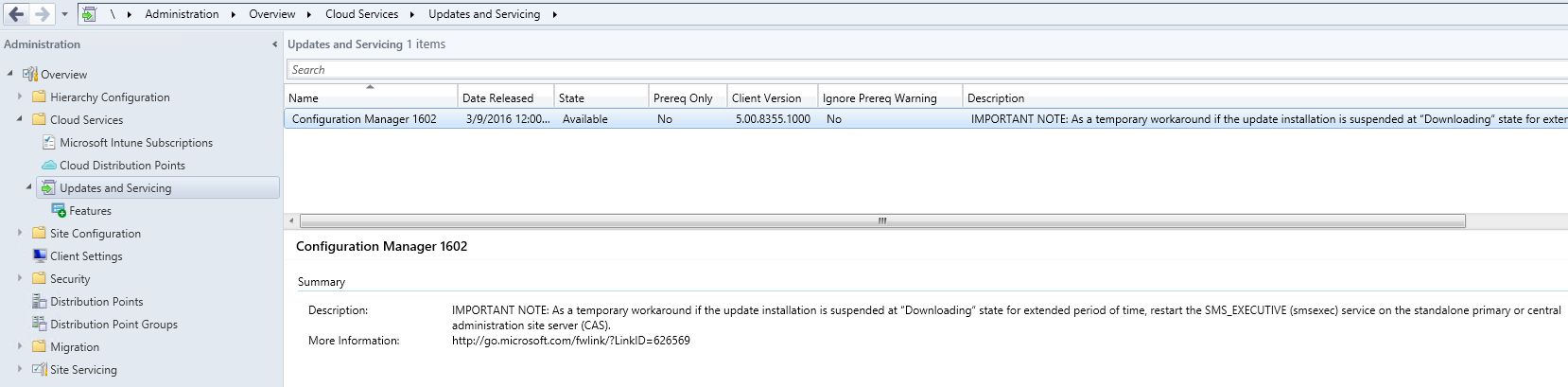The height and width of the screenshot is (387, 1568).
Task: Expand the Site Configuration folder
Action: pos(20,233)
